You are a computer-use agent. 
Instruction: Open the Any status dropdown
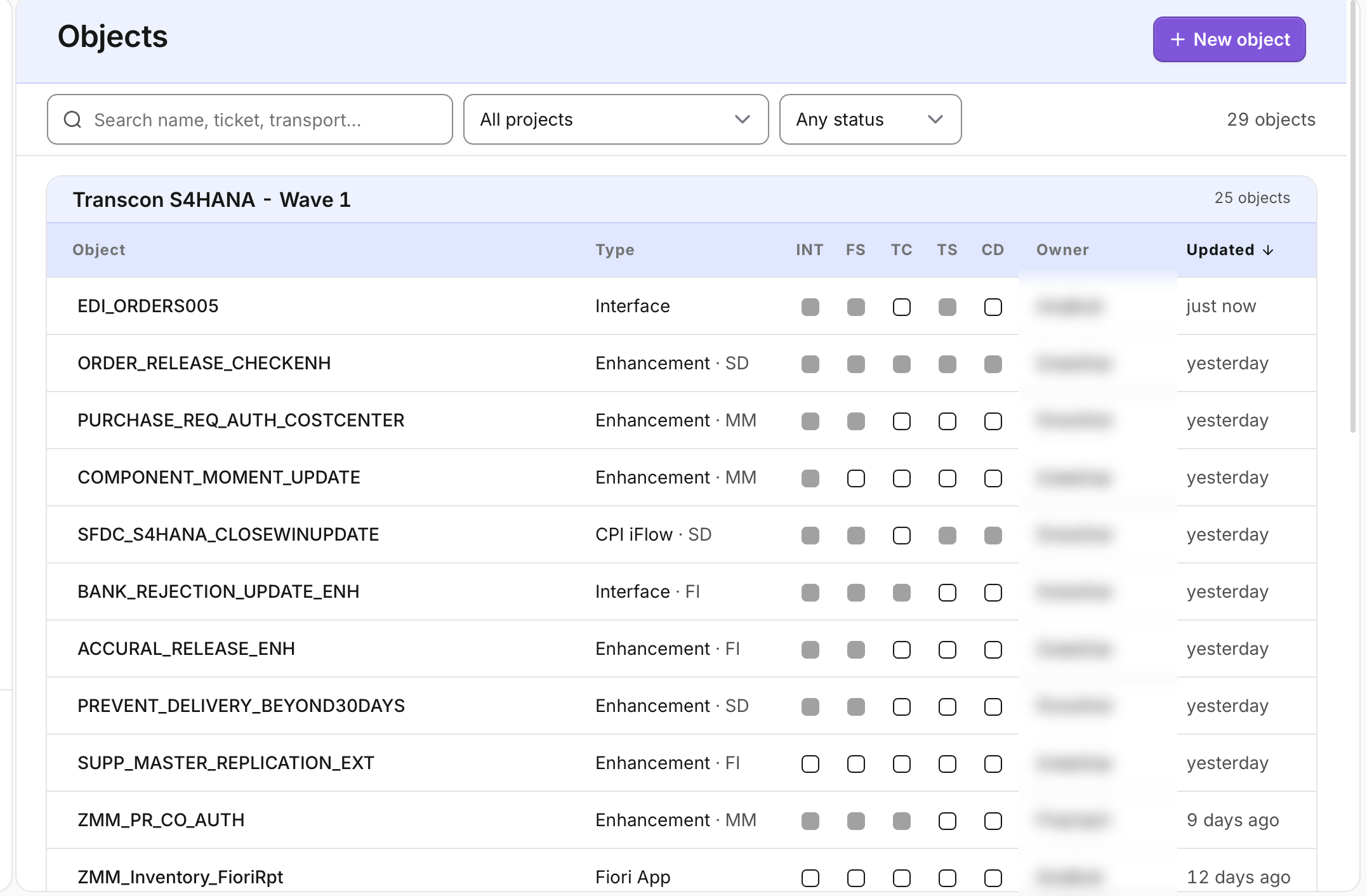pos(870,119)
